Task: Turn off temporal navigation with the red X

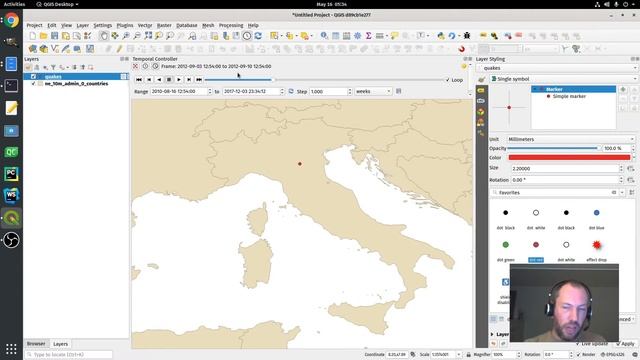Action: pyautogui.click(x=136, y=66)
